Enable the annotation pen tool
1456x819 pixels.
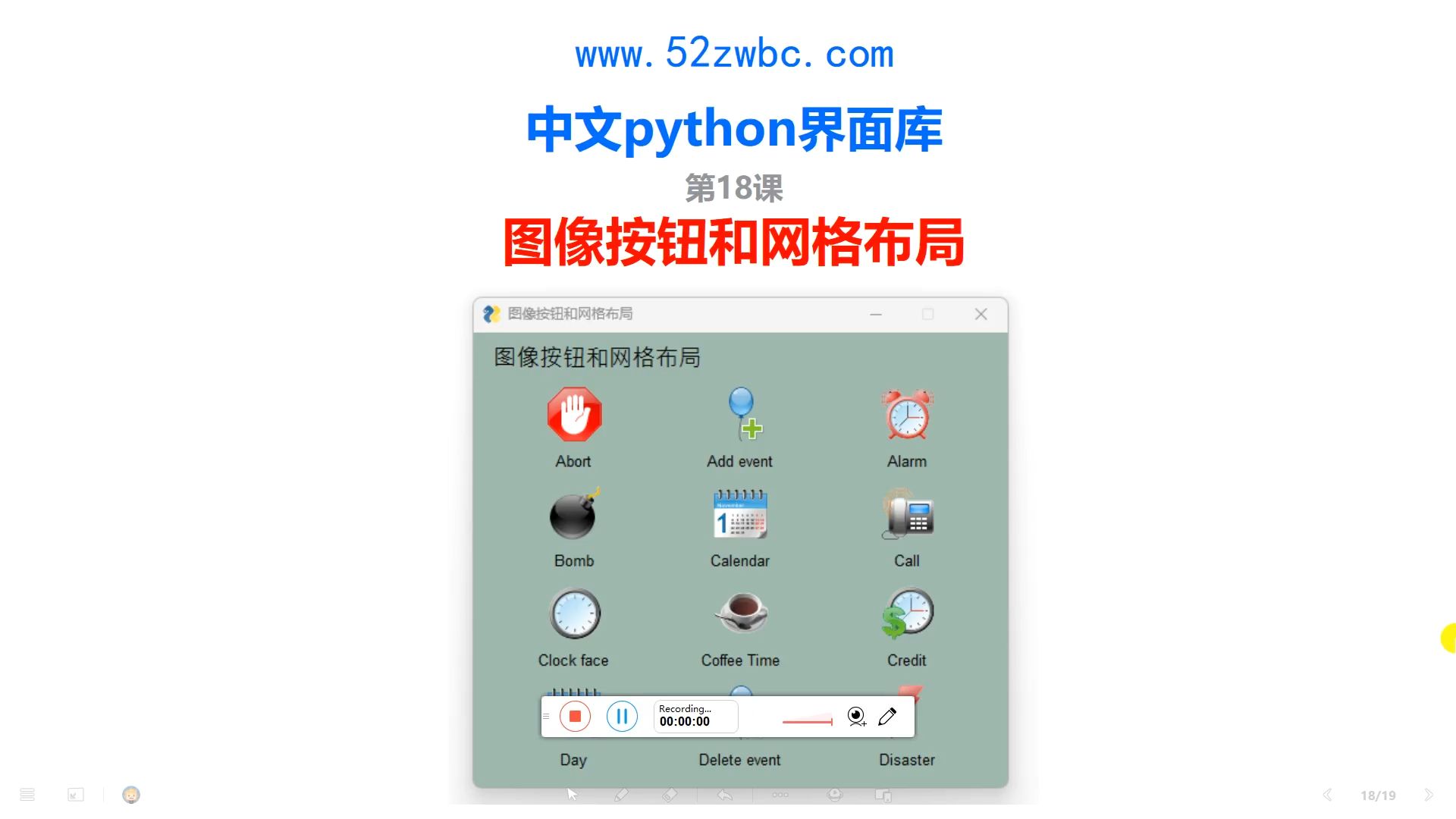(x=888, y=716)
